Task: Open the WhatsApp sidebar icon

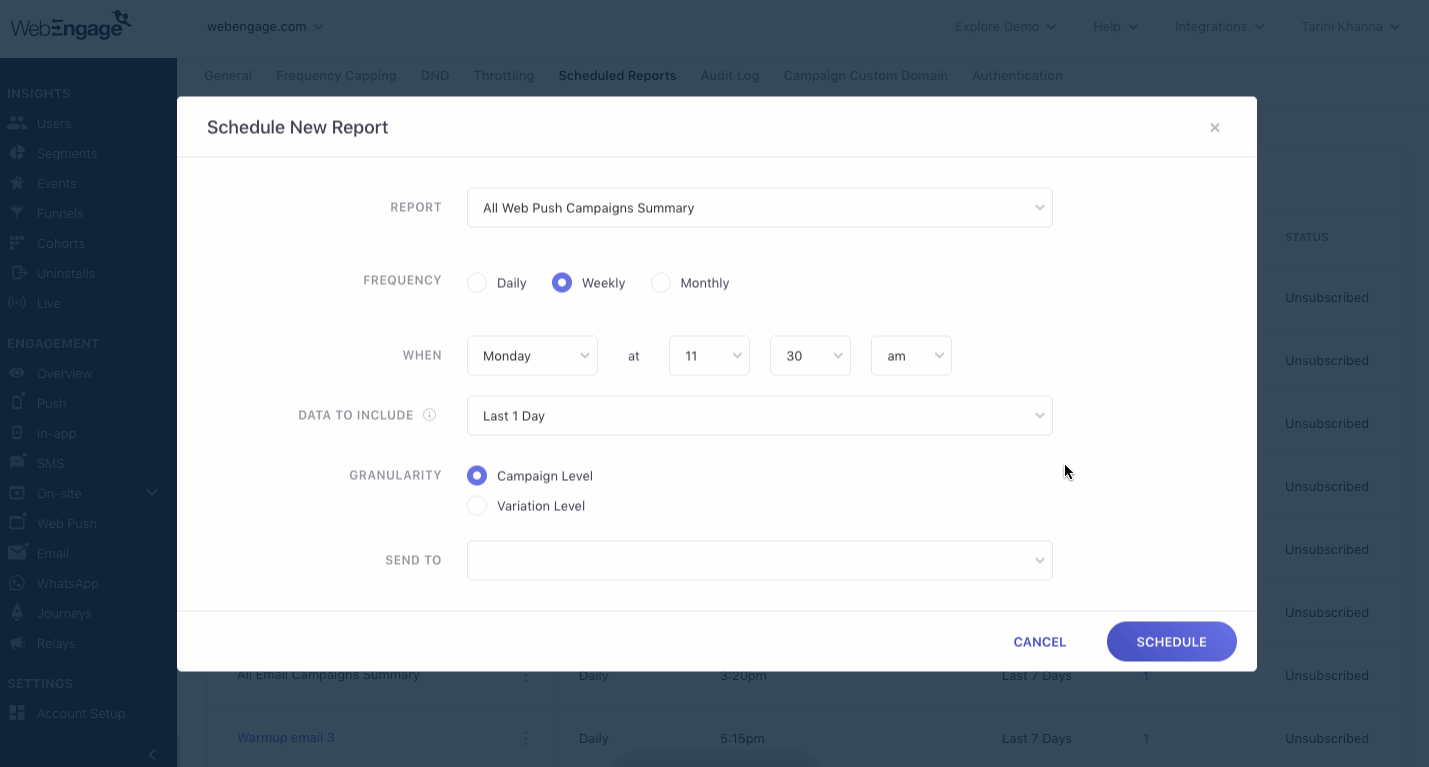Action: pyautogui.click(x=17, y=583)
